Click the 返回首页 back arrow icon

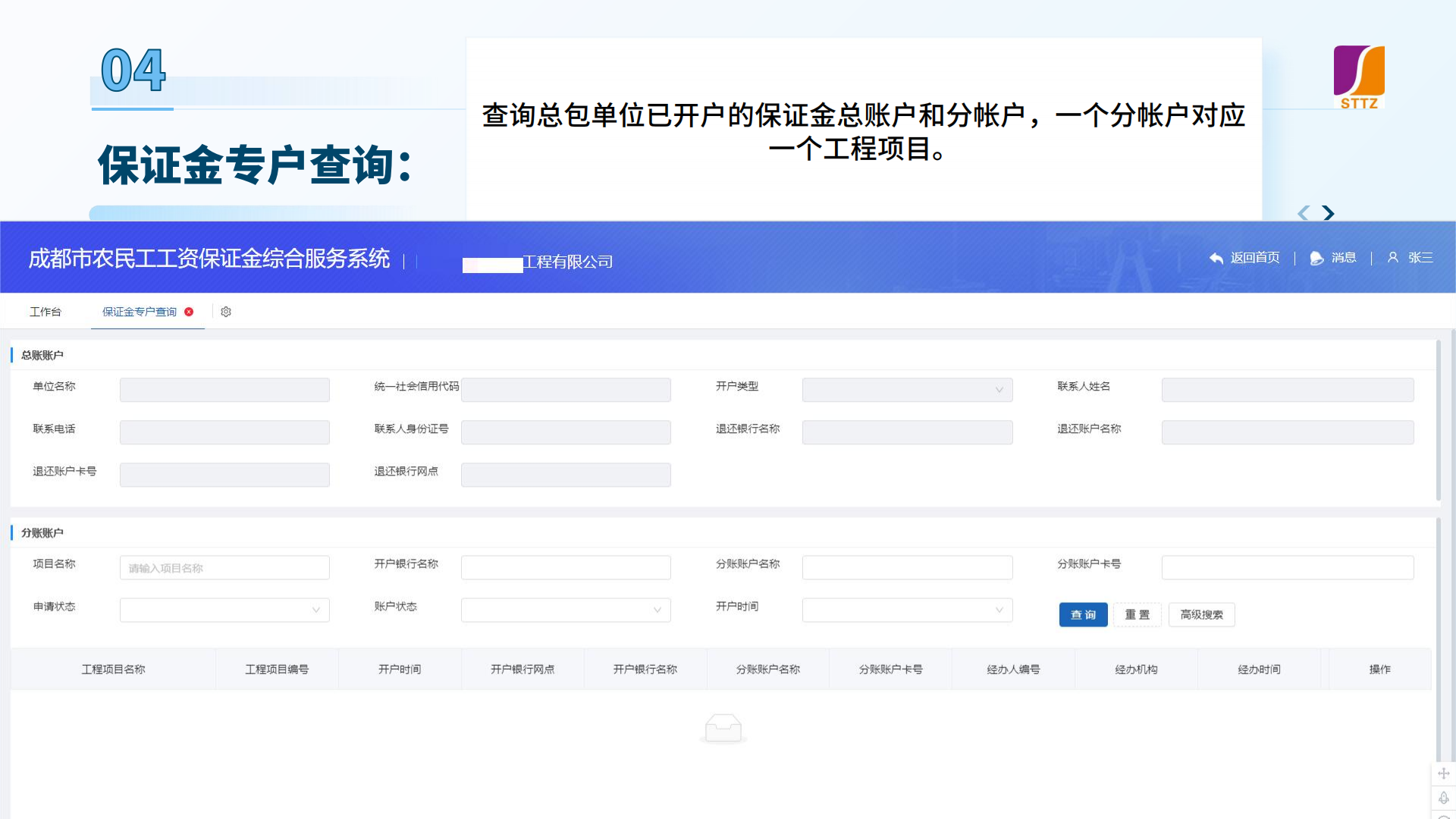point(1216,258)
